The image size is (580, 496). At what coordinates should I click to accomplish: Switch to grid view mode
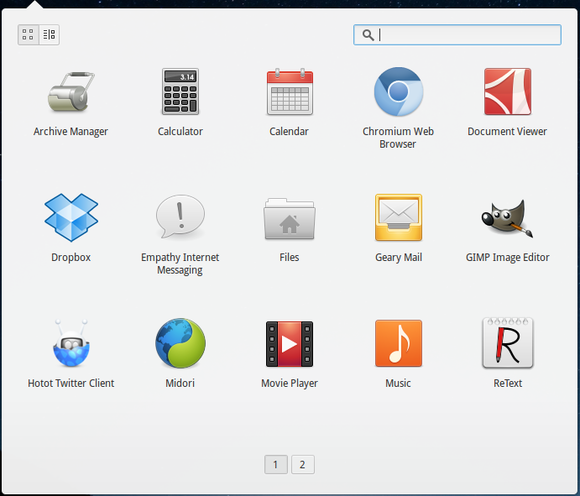tap(28, 35)
